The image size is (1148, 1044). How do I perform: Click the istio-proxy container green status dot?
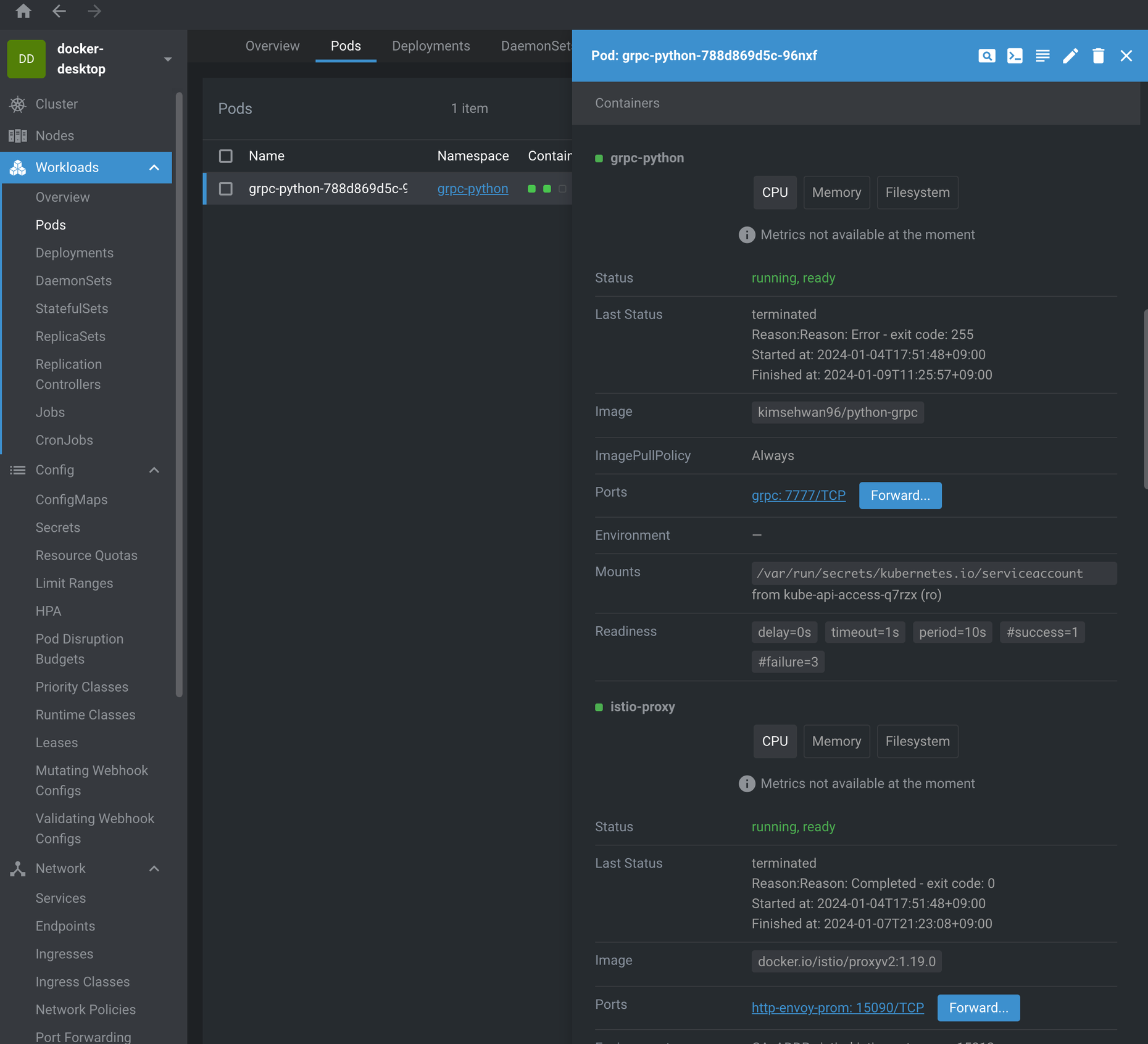click(x=599, y=707)
